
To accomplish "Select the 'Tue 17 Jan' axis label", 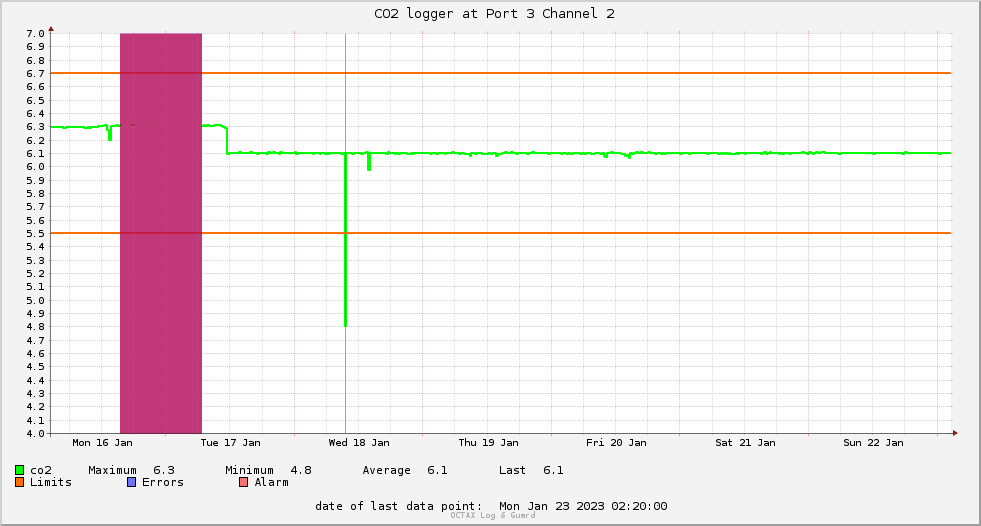I will point(230,443).
